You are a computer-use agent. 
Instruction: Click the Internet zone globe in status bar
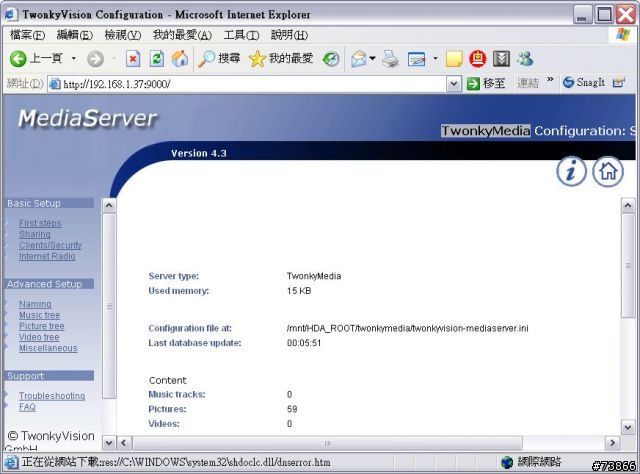507,462
